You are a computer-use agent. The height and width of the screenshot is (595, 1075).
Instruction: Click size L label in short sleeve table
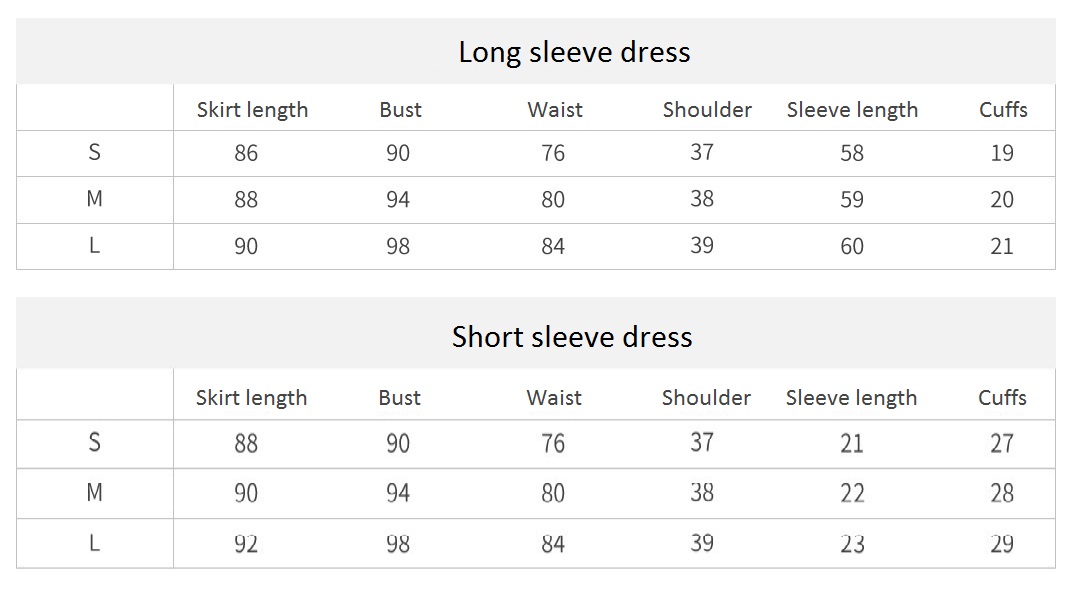(95, 544)
